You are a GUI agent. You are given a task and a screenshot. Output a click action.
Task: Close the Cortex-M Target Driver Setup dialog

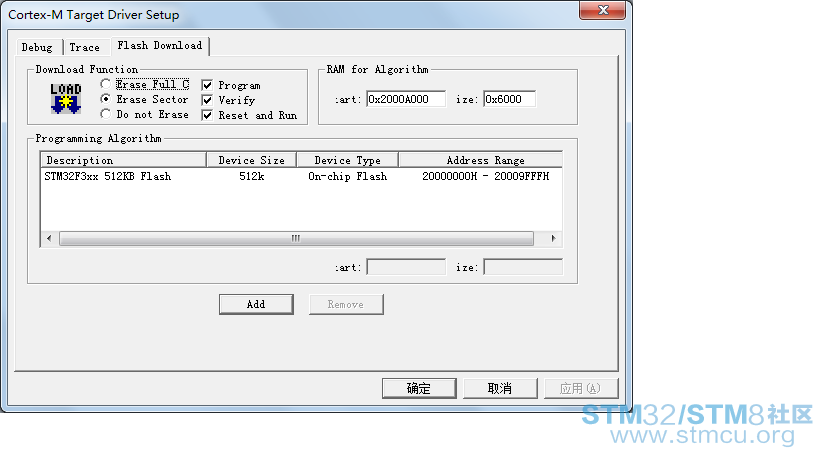(x=603, y=10)
